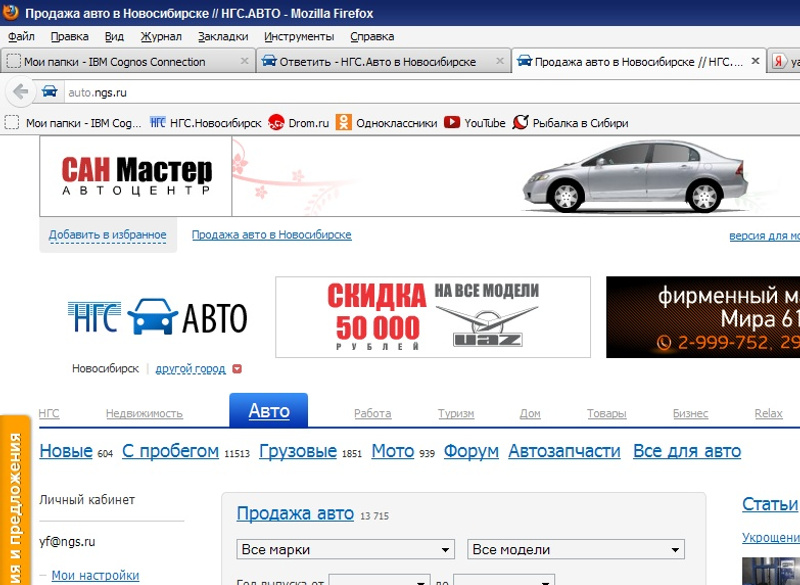Open the Инструменты menu
This screenshot has width=800, height=585.
click(299, 36)
